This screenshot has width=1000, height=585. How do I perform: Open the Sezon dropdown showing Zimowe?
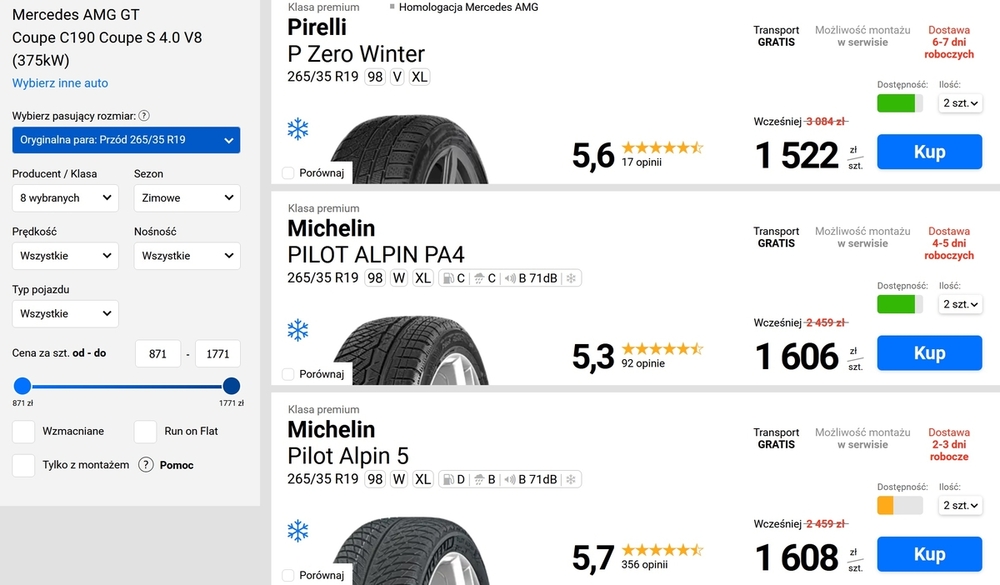pos(187,198)
